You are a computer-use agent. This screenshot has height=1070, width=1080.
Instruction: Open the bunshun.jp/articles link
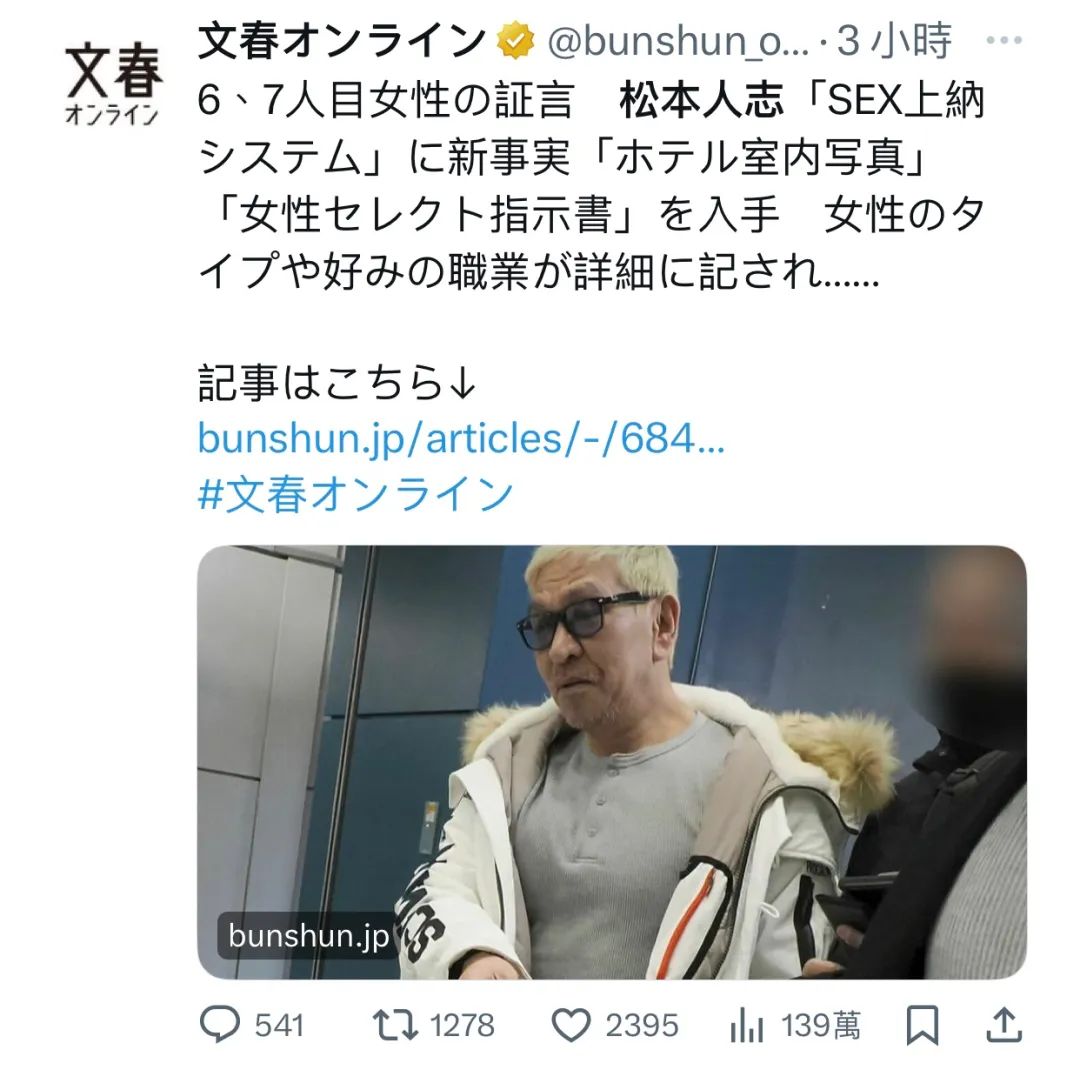(461, 438)
